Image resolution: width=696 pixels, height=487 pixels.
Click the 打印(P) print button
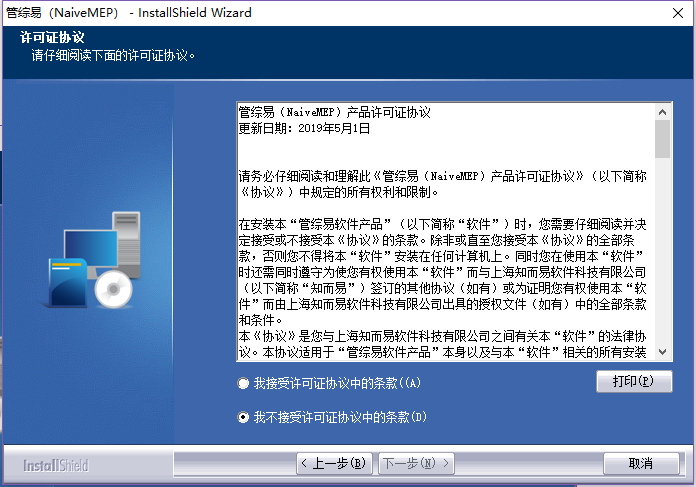click(634, 381)
